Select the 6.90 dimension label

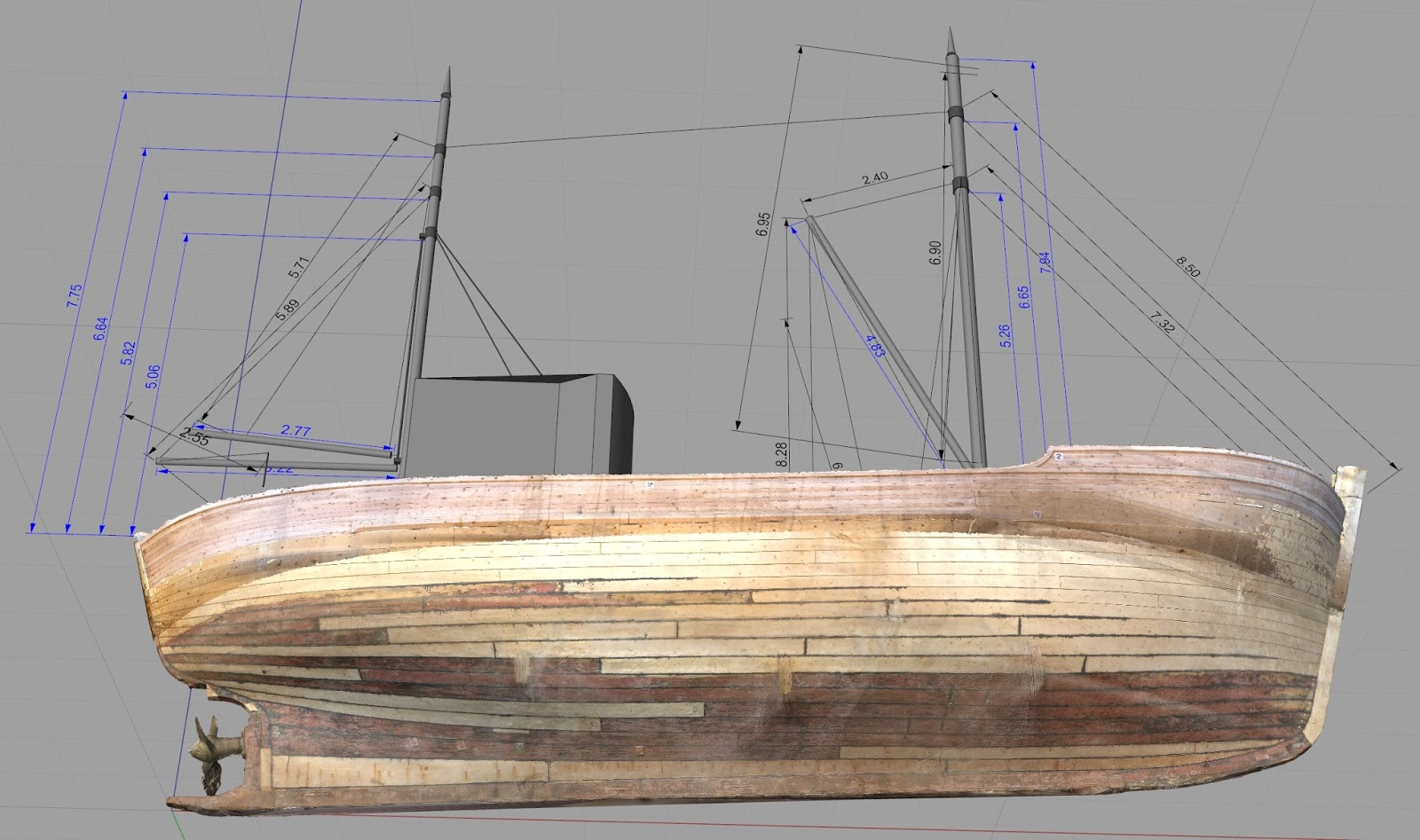pos(935,254)
